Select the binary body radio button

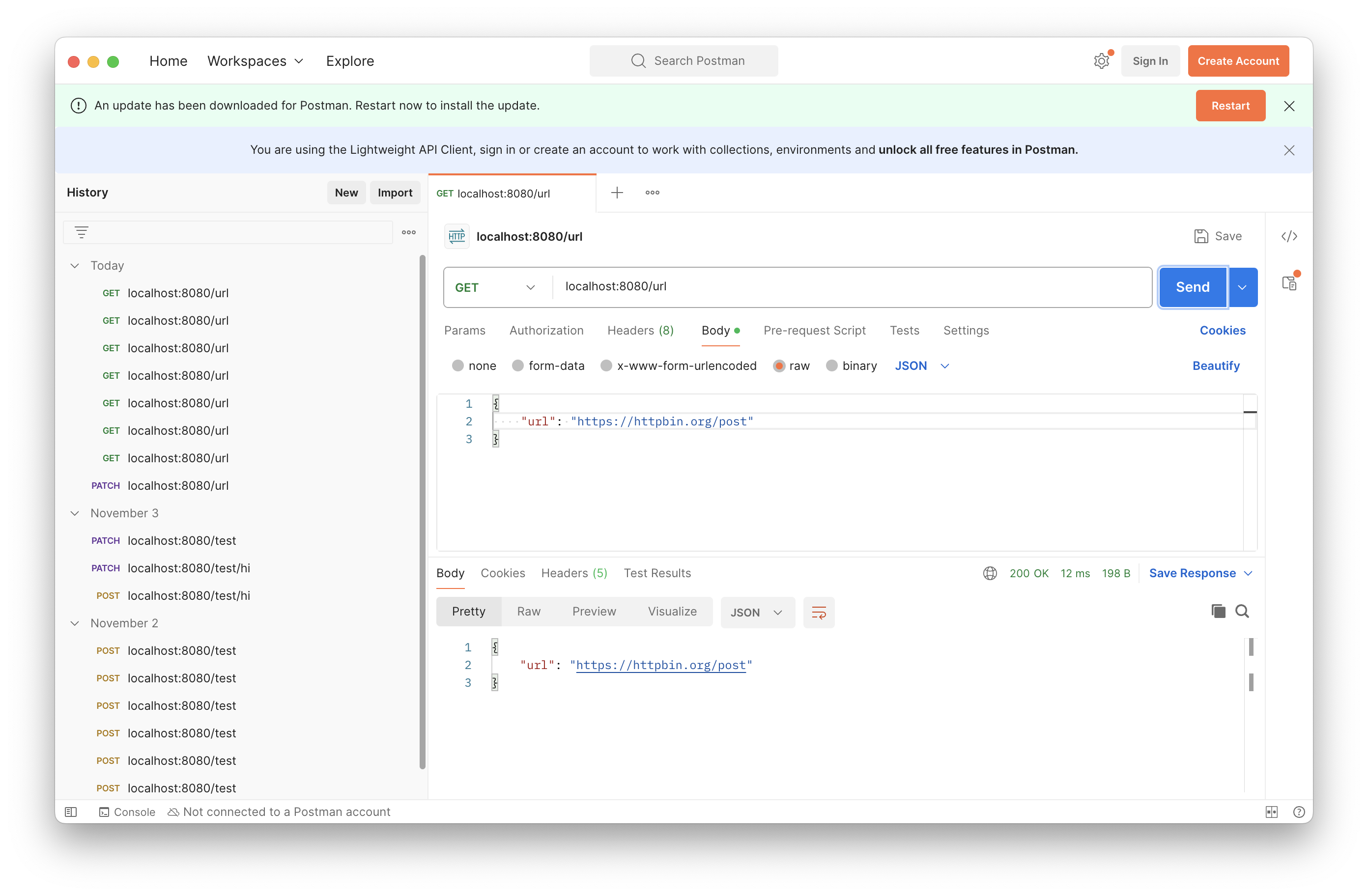click(831, 365)
